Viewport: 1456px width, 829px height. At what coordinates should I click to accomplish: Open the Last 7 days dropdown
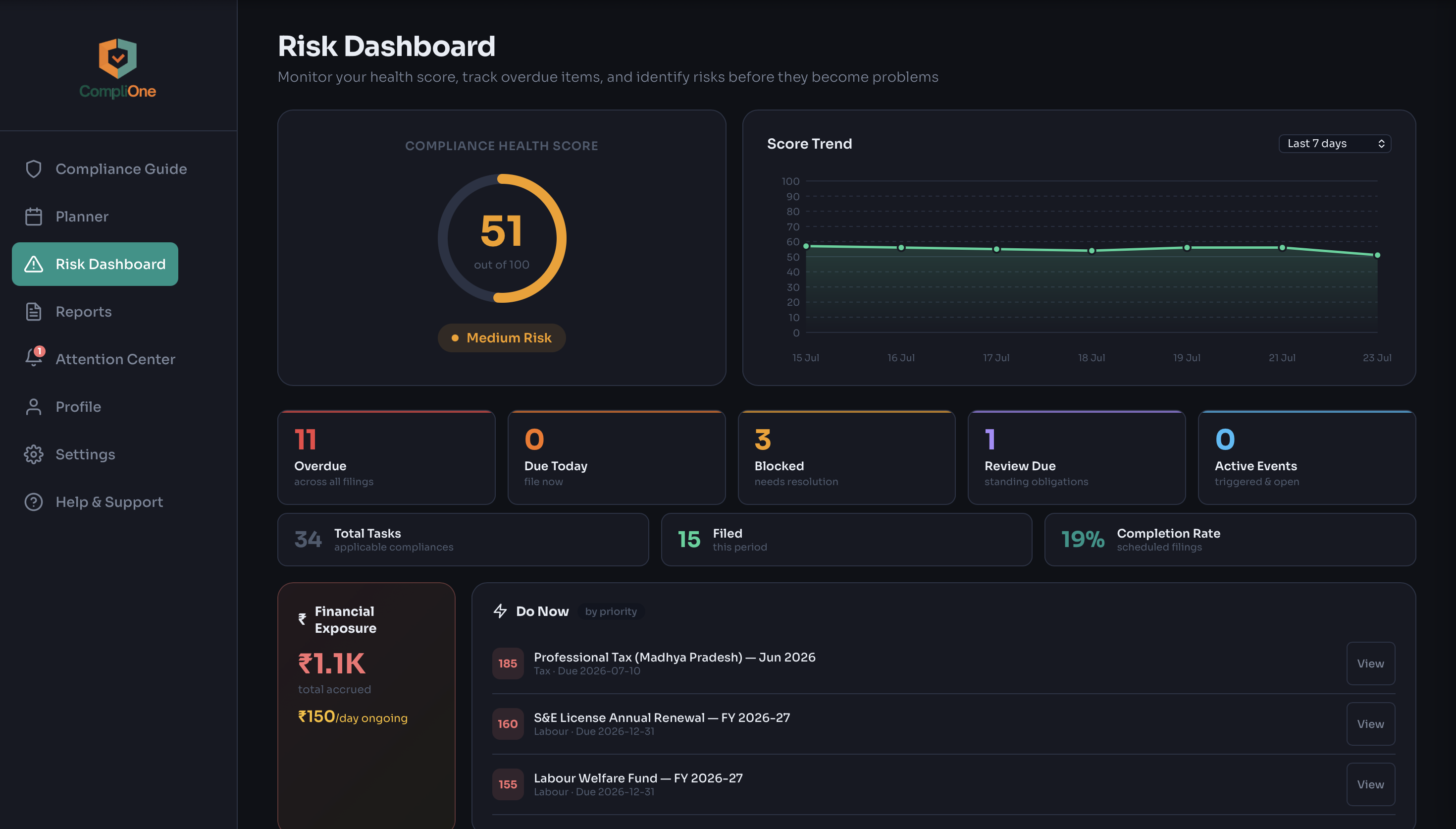coord(1335,144)
